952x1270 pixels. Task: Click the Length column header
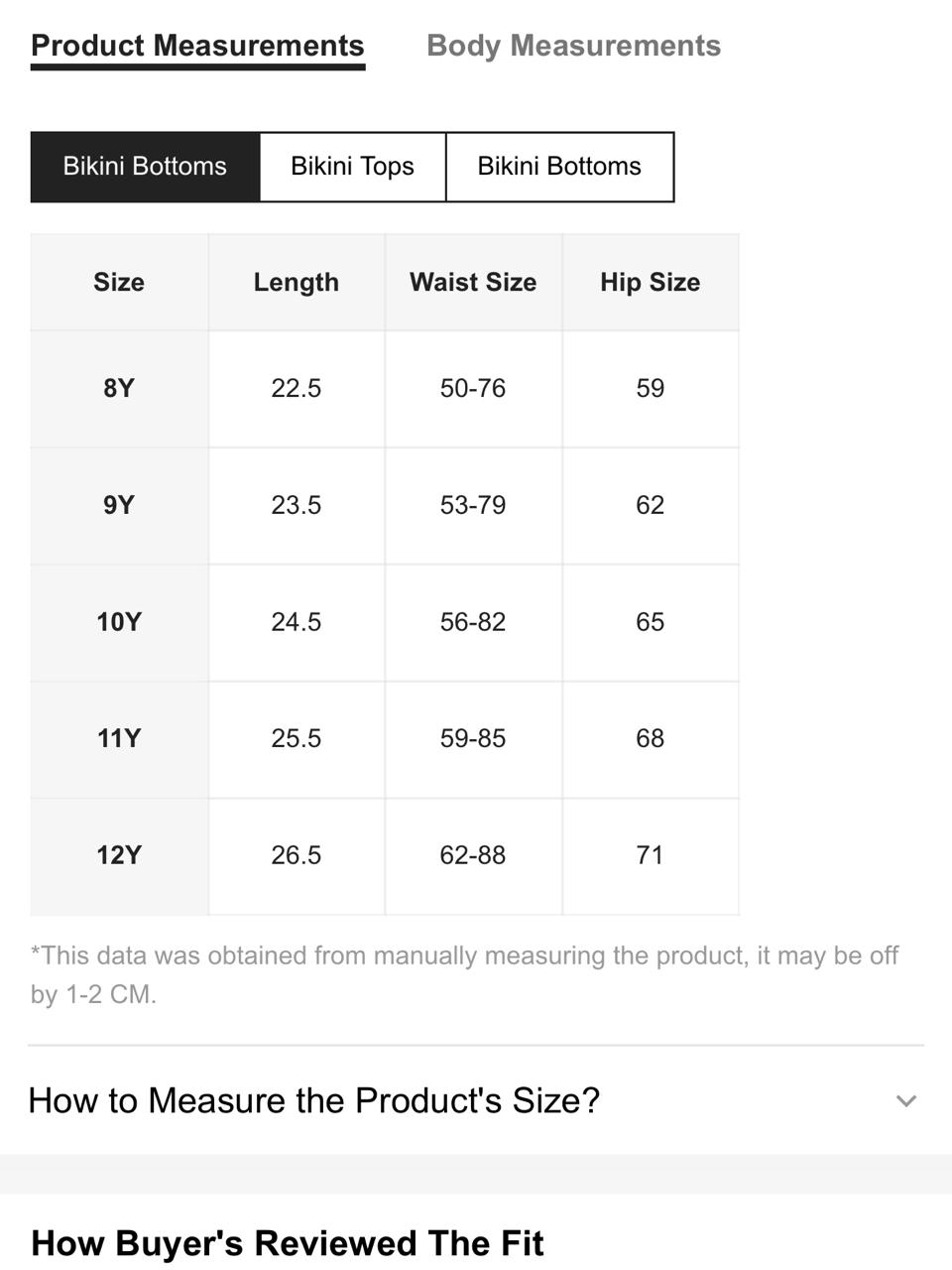[297, 283]
